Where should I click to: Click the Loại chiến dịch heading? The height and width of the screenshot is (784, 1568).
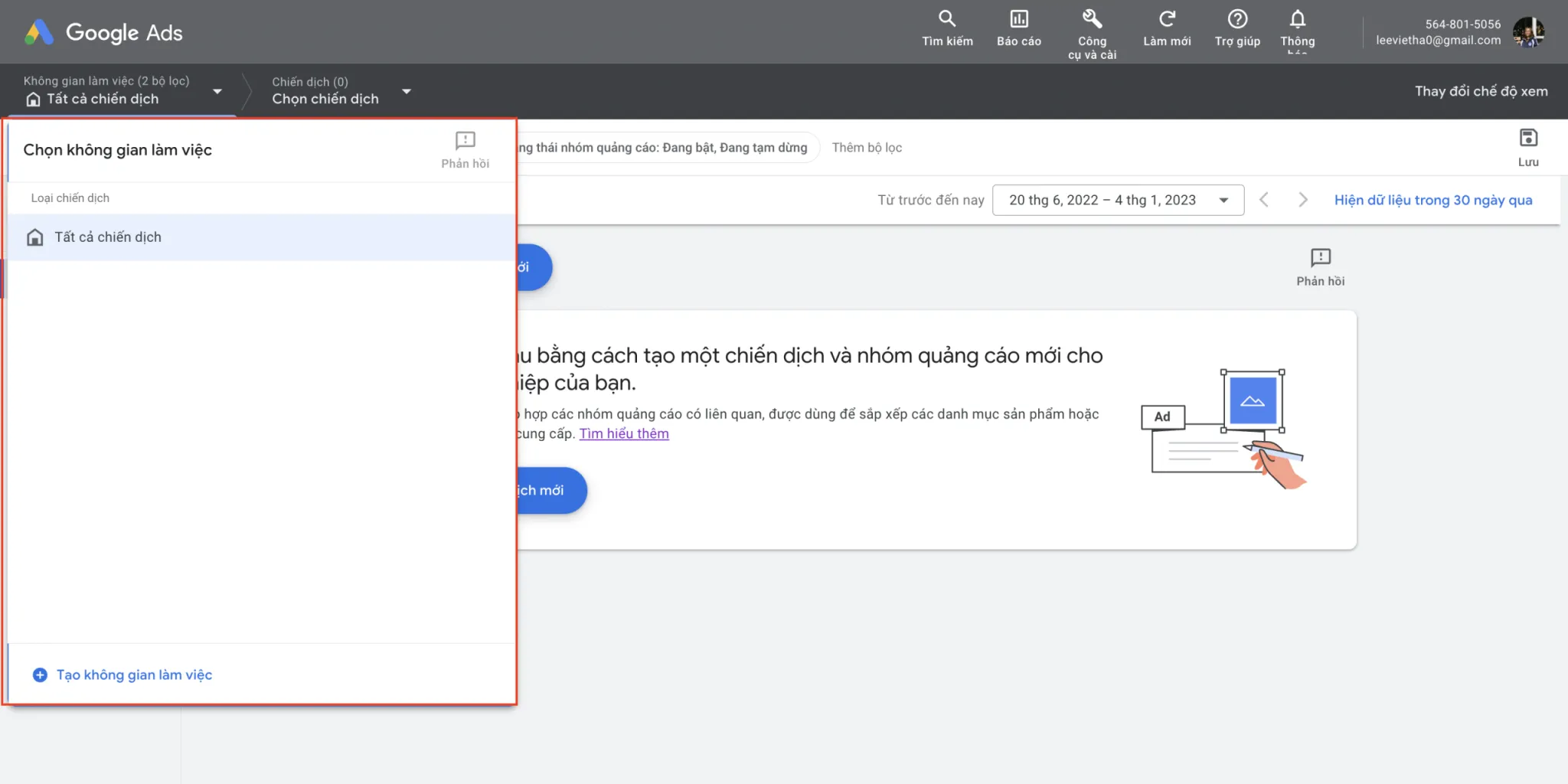click(70, 198)
